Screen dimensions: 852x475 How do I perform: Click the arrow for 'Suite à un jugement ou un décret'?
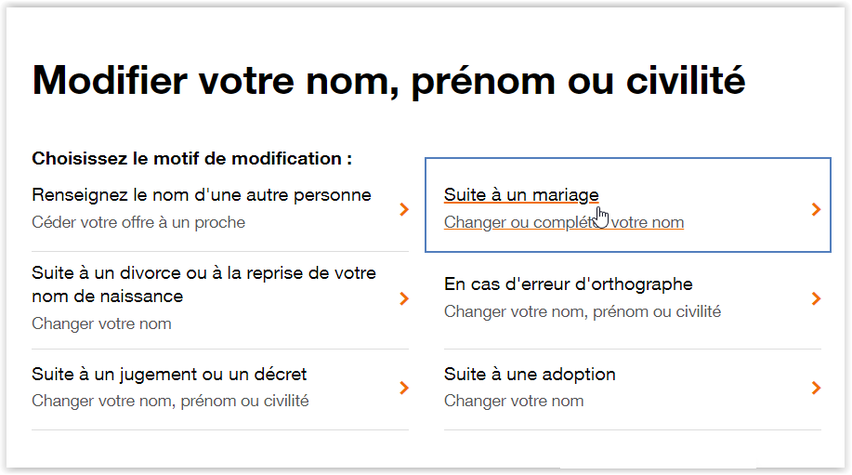click(404, 388)
